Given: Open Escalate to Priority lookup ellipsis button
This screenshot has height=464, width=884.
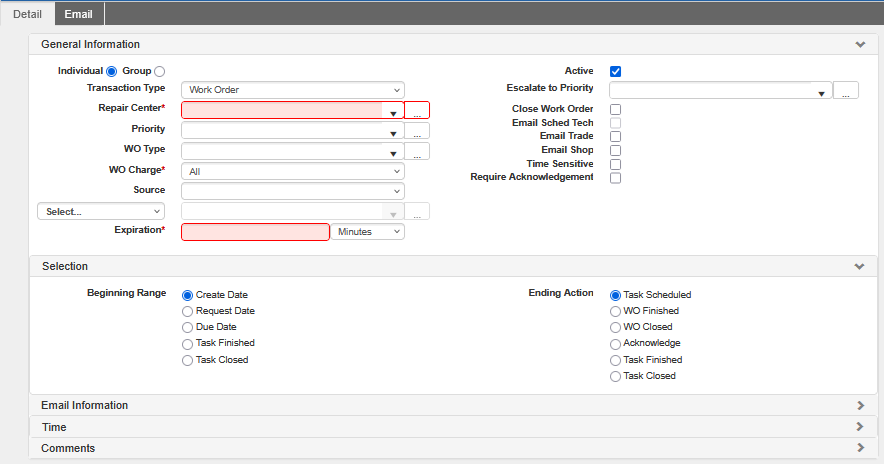Looking at the screenshot, I should pos(846,91).
